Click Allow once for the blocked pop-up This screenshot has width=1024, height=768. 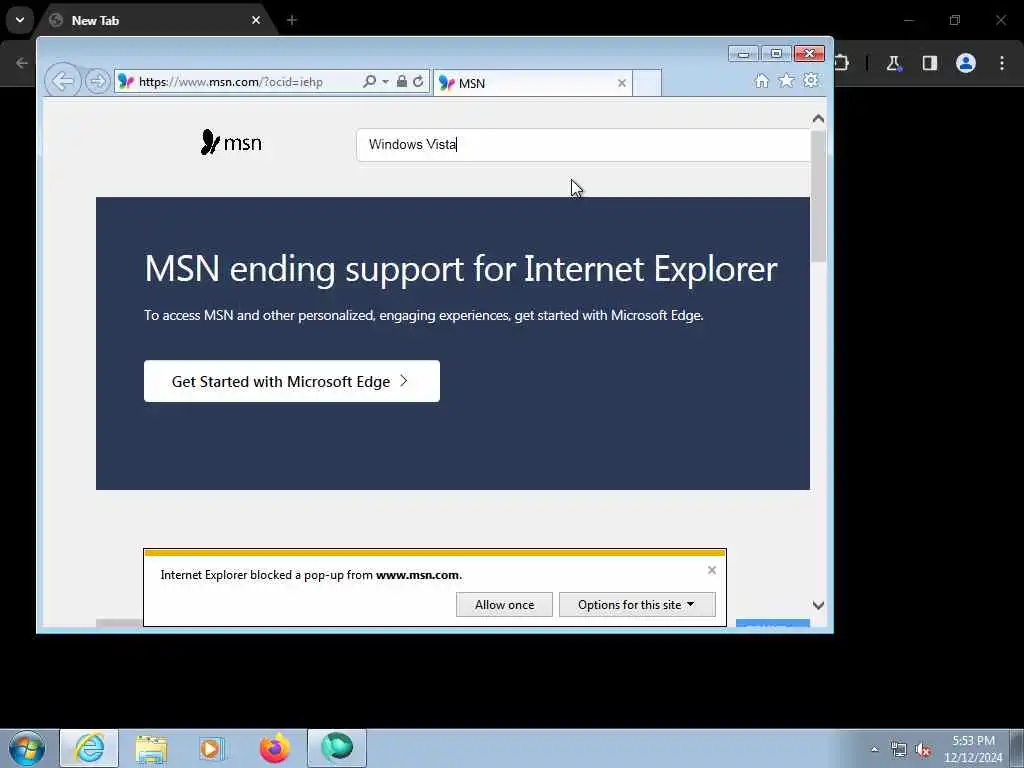(x=504, y=605)
